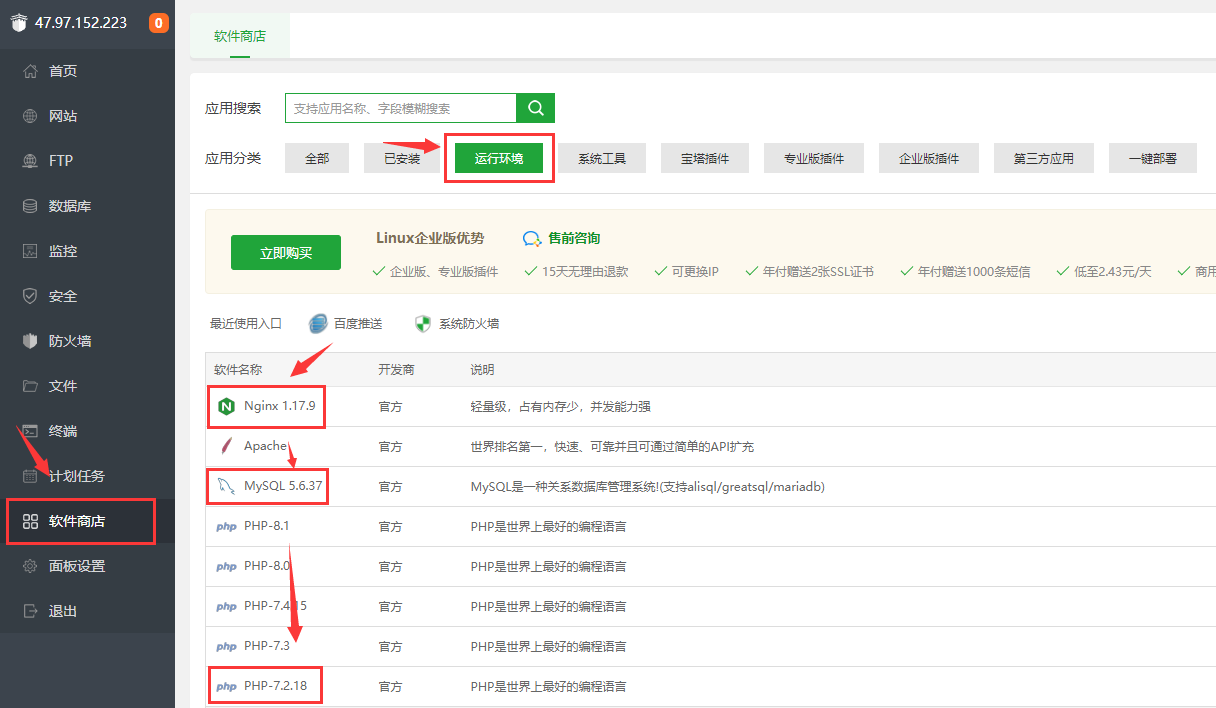The height and width of the screenshot is (708, 1216).
Task: Click Apache software name
Action: tap(265, 446)
